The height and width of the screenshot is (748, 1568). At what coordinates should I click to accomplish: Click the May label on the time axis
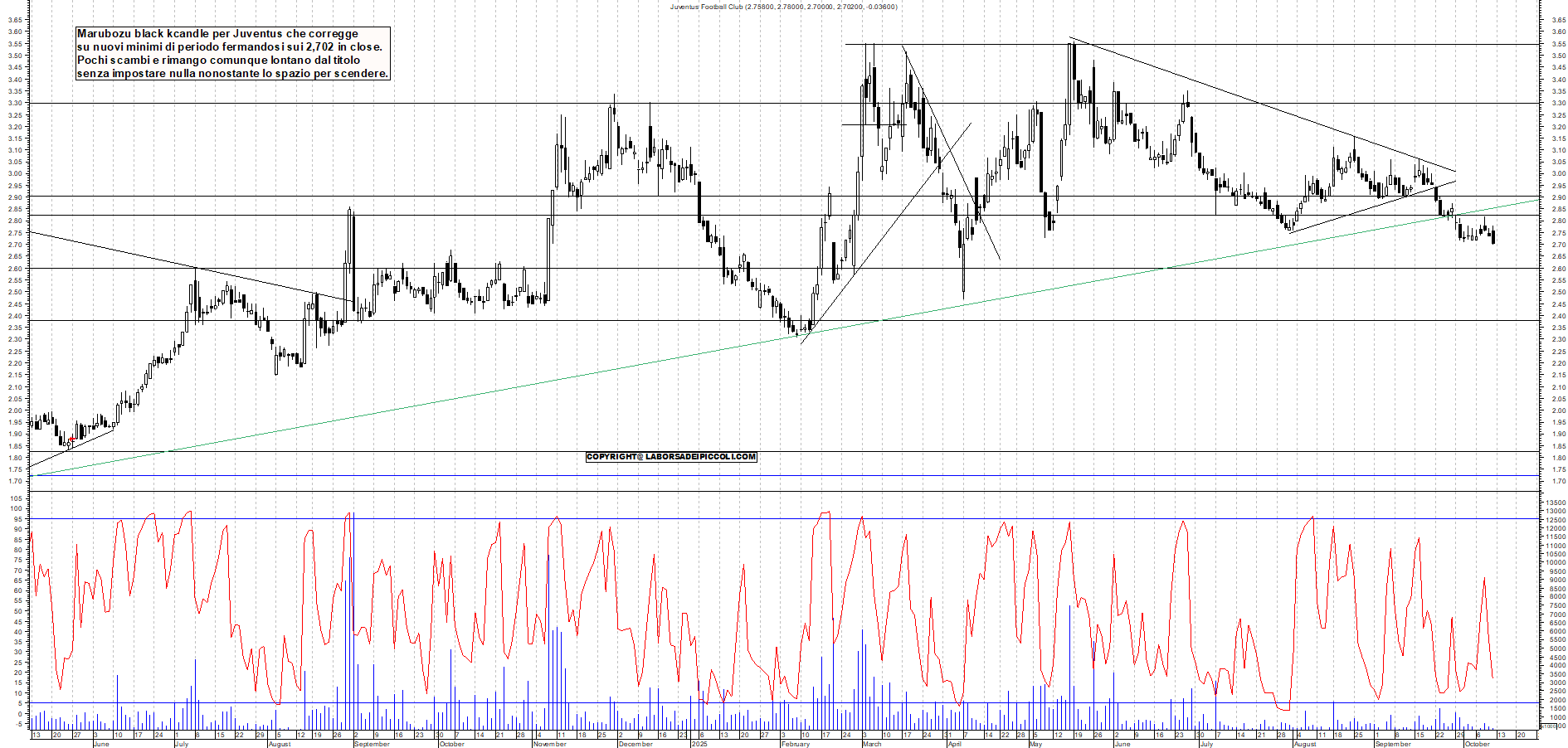[1035, 744]
